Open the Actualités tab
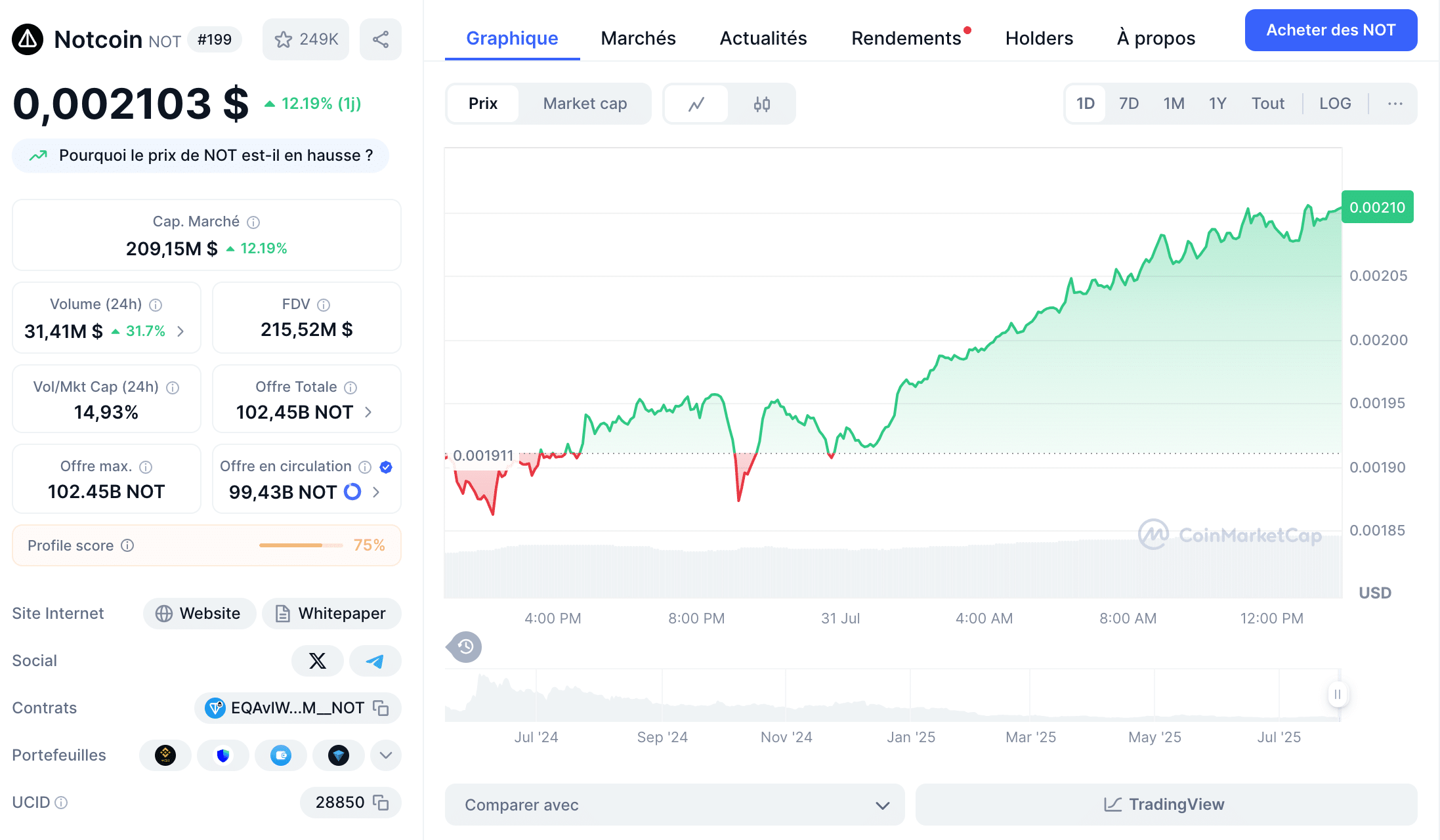The image size is (1440, 840). [763, 38]
